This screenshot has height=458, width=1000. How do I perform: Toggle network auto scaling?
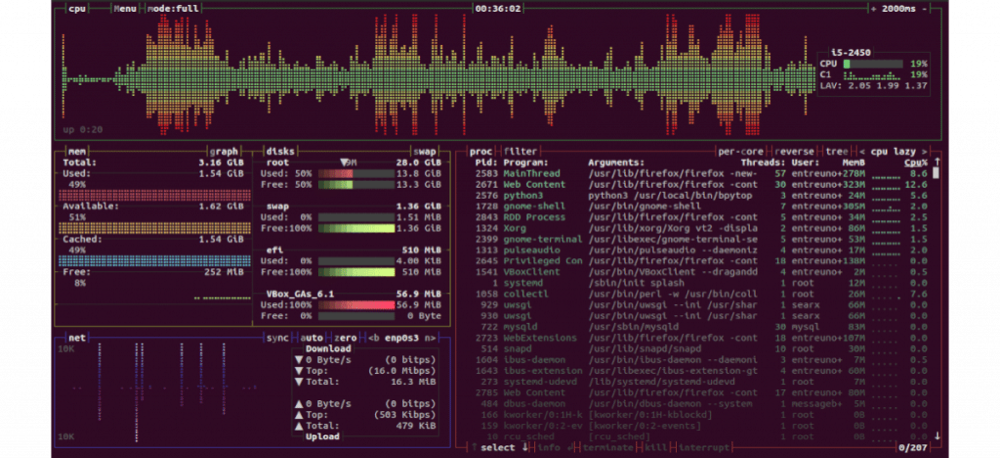pos(313,338)
